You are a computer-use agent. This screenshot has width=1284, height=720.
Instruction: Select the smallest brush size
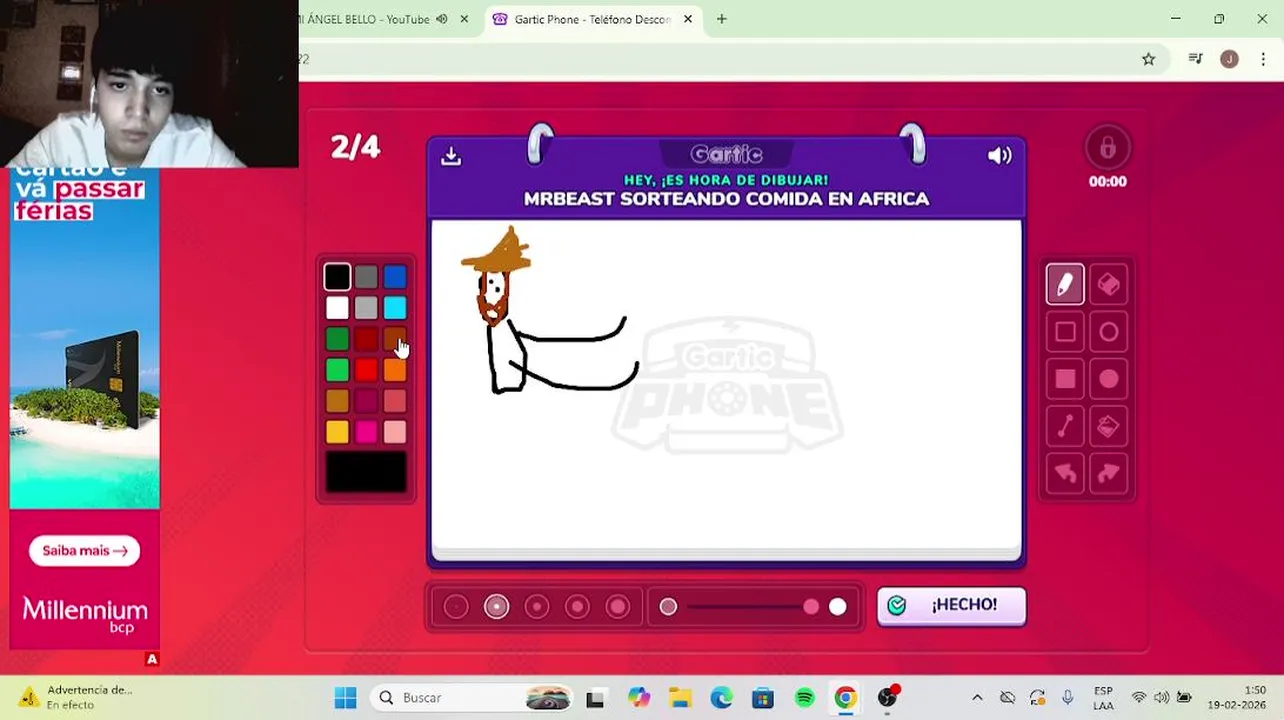click(456, 607)
